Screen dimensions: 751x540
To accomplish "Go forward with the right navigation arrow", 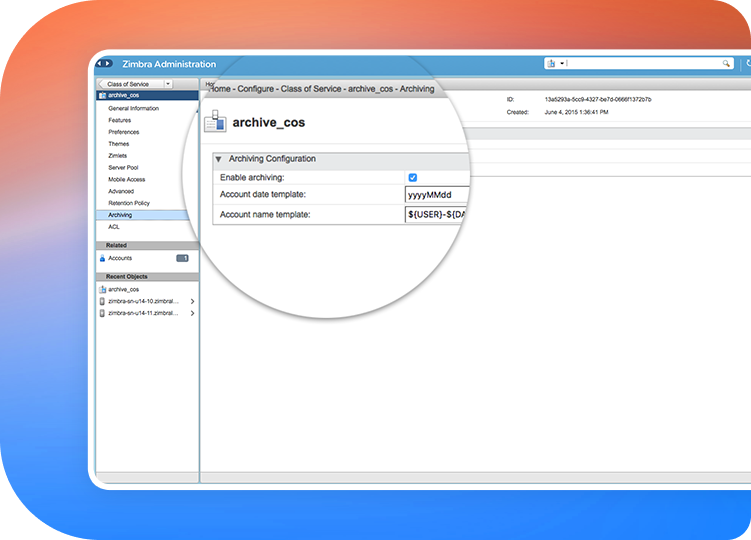I will click(108, 64).
